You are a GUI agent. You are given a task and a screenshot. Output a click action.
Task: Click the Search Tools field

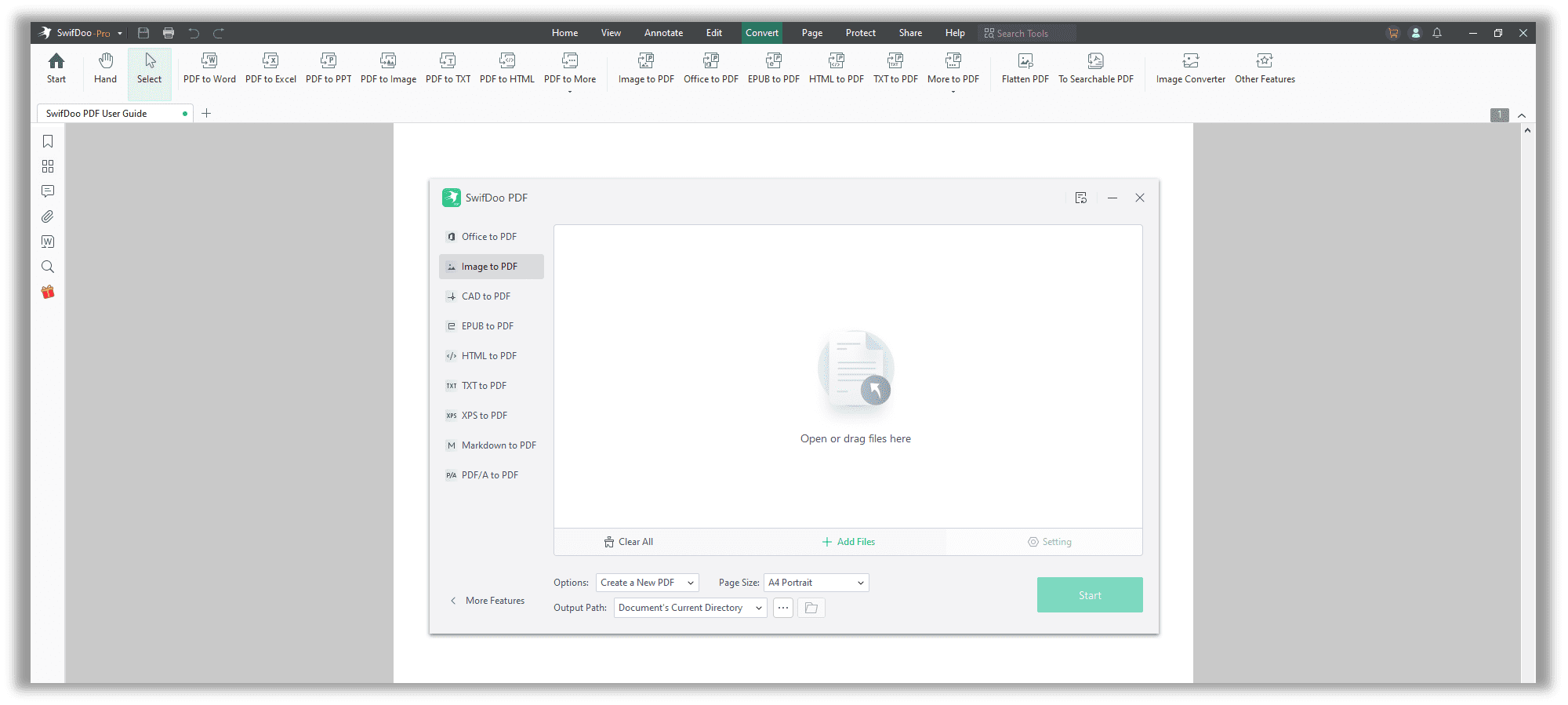point(1027,33)
